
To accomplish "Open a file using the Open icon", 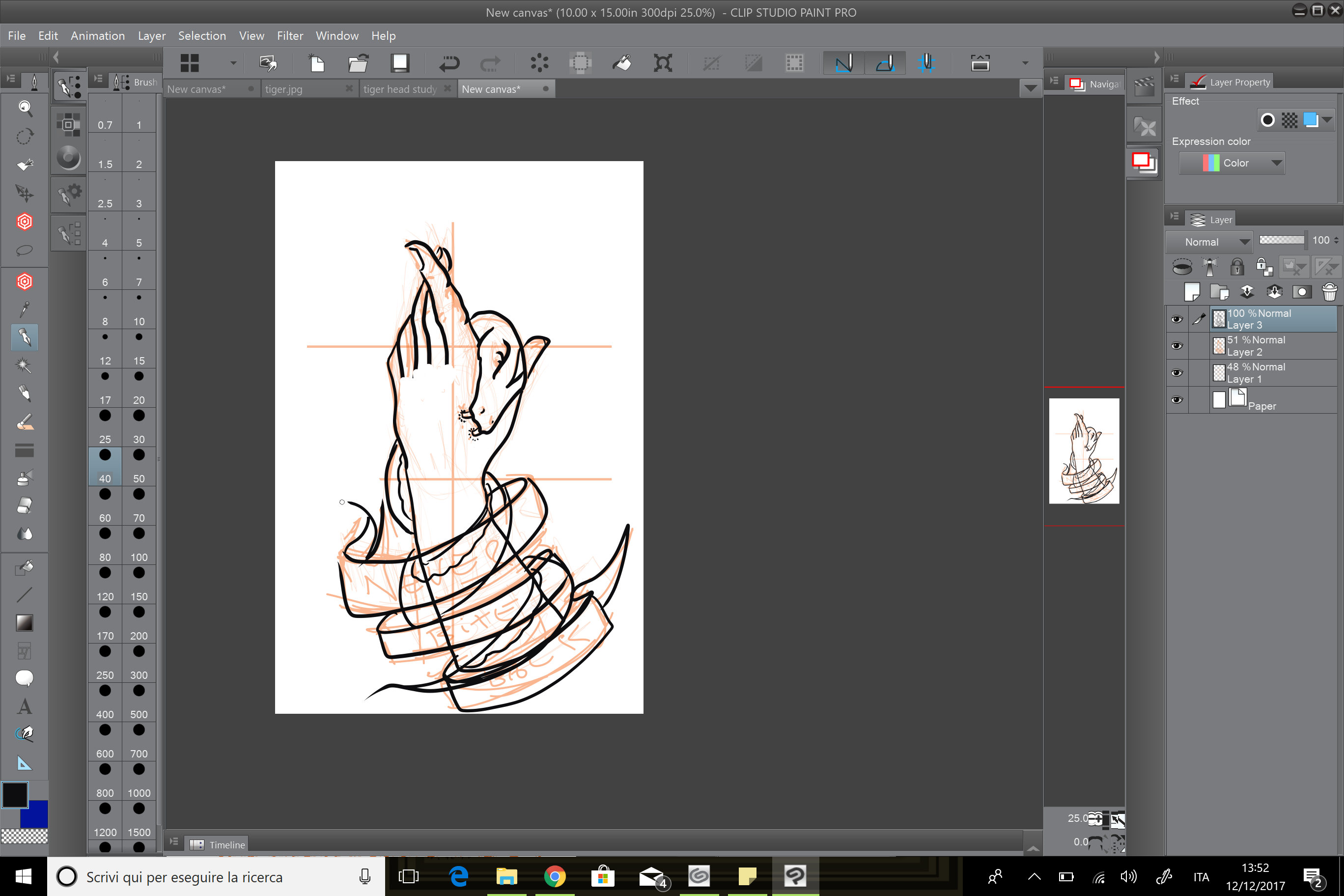I will click(x=358, y=63).
